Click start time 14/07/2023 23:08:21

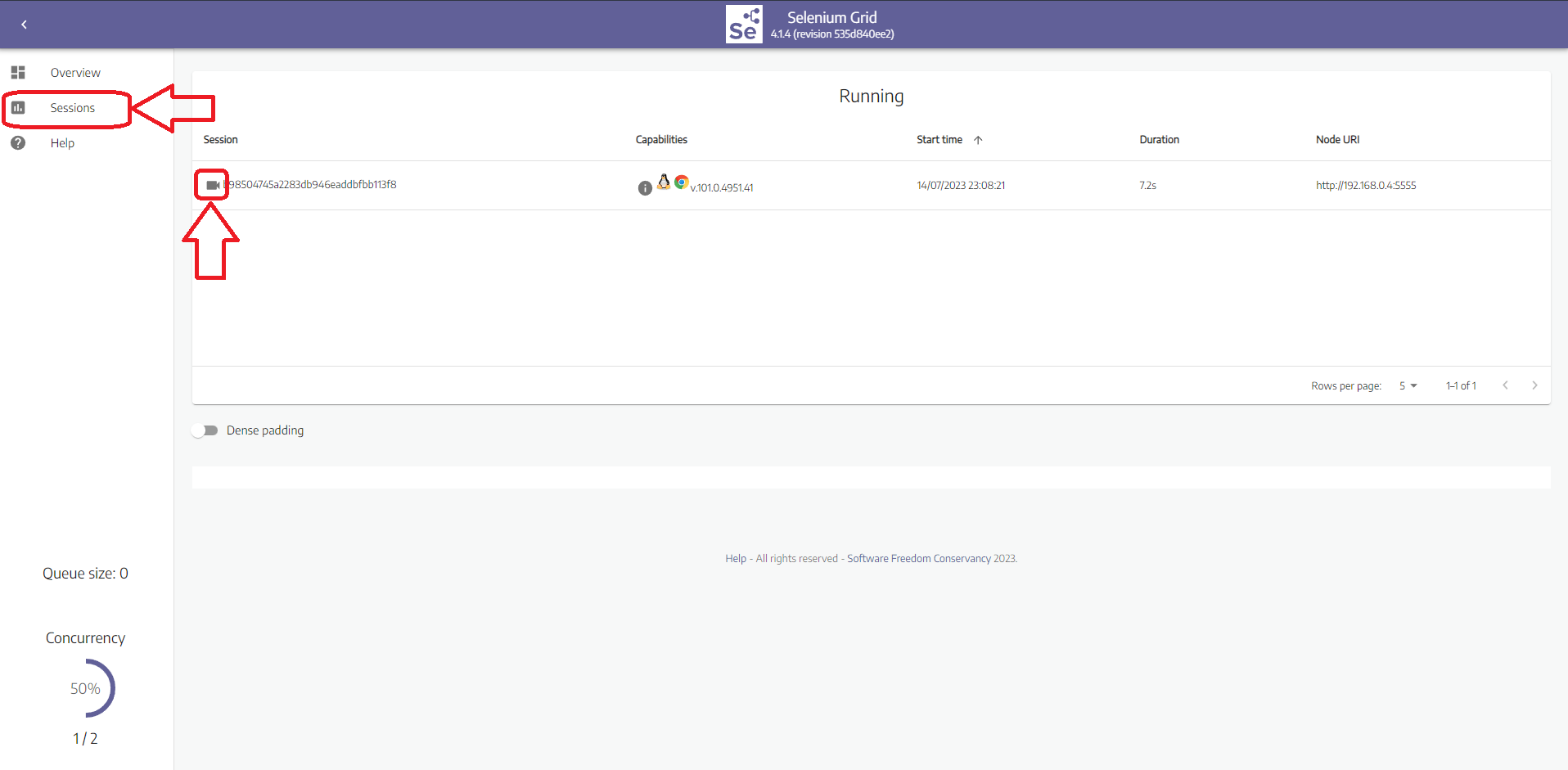[x=961, y=185]
